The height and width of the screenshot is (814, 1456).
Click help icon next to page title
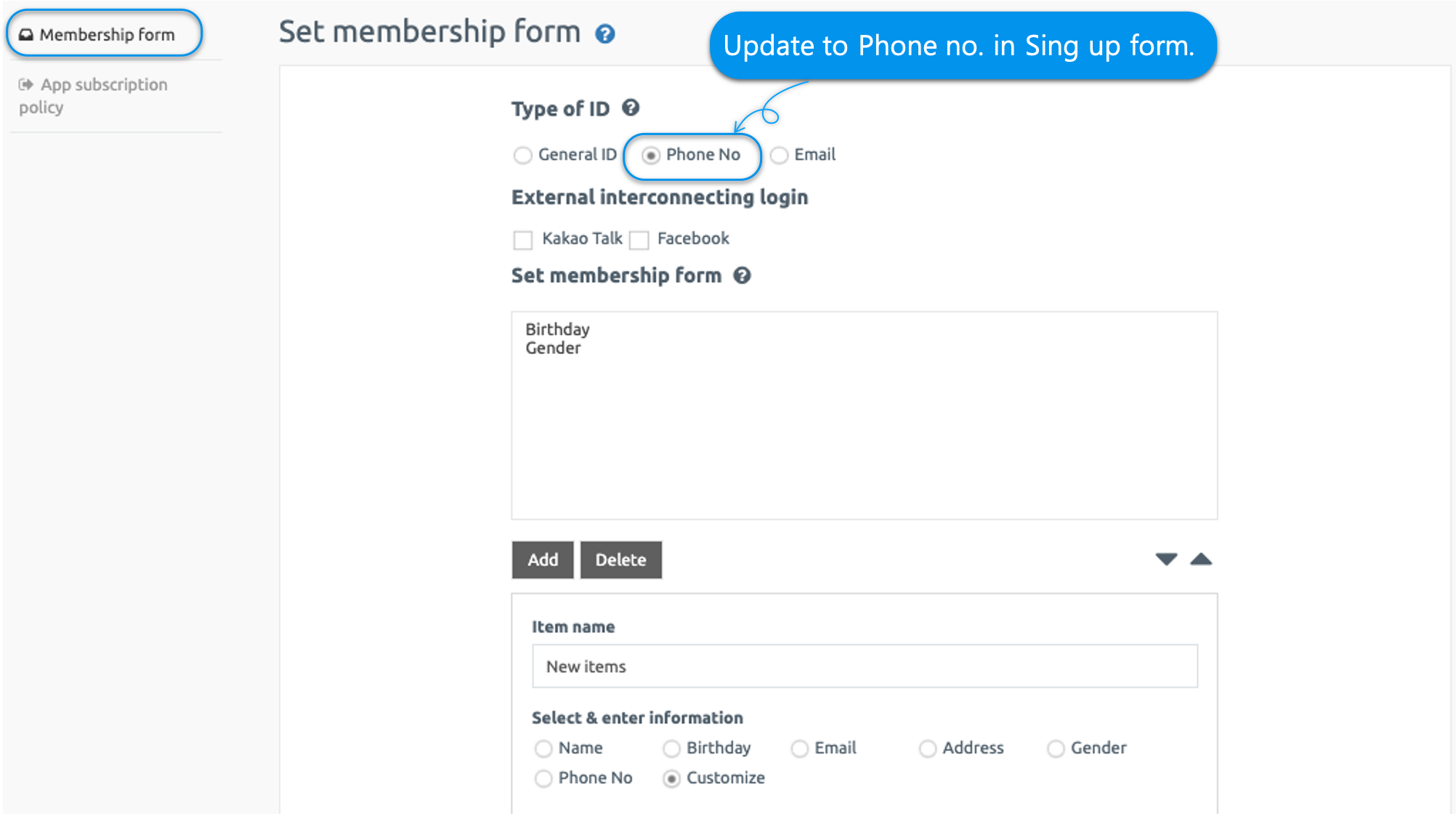coord(604,34)
